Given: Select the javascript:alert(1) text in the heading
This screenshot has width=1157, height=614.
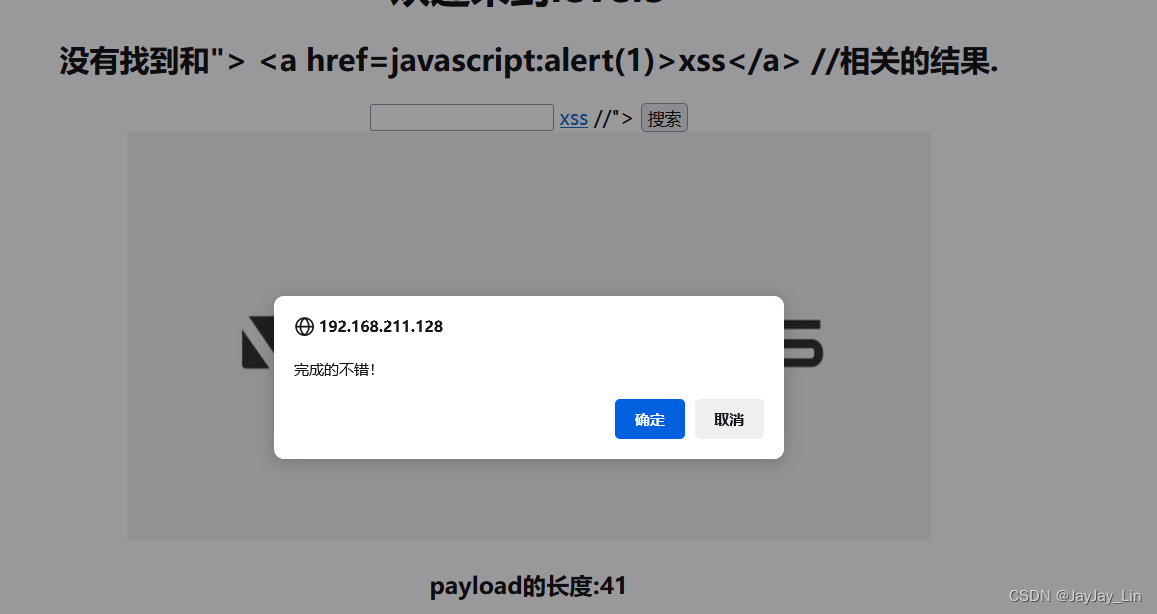Looking at the screenshot, I should (522, 61).
